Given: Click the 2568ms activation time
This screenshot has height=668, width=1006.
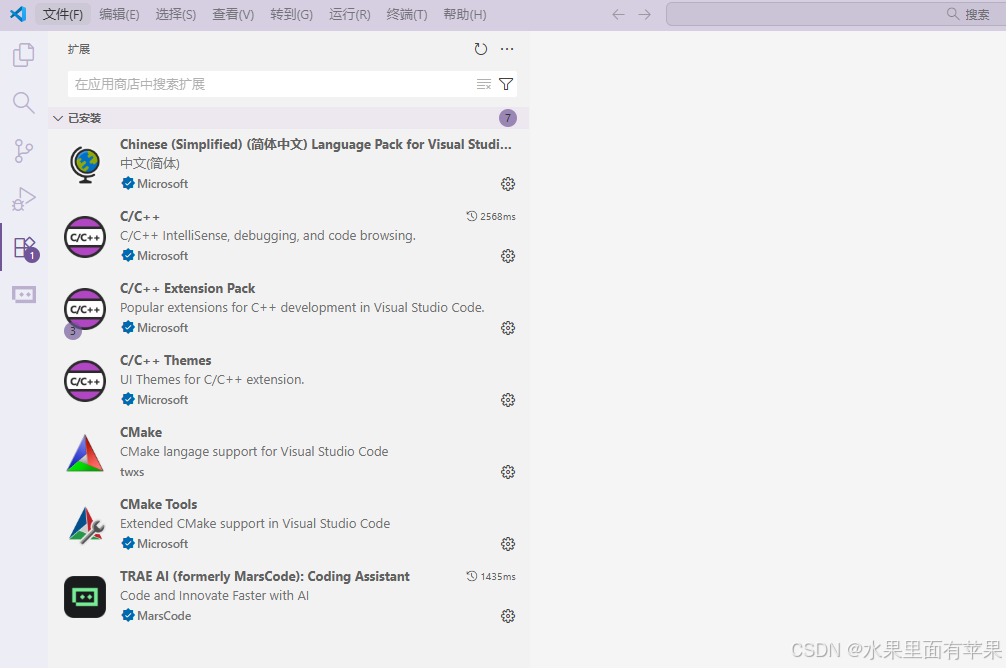Looking at the screenshot, I should coord(491,216).
